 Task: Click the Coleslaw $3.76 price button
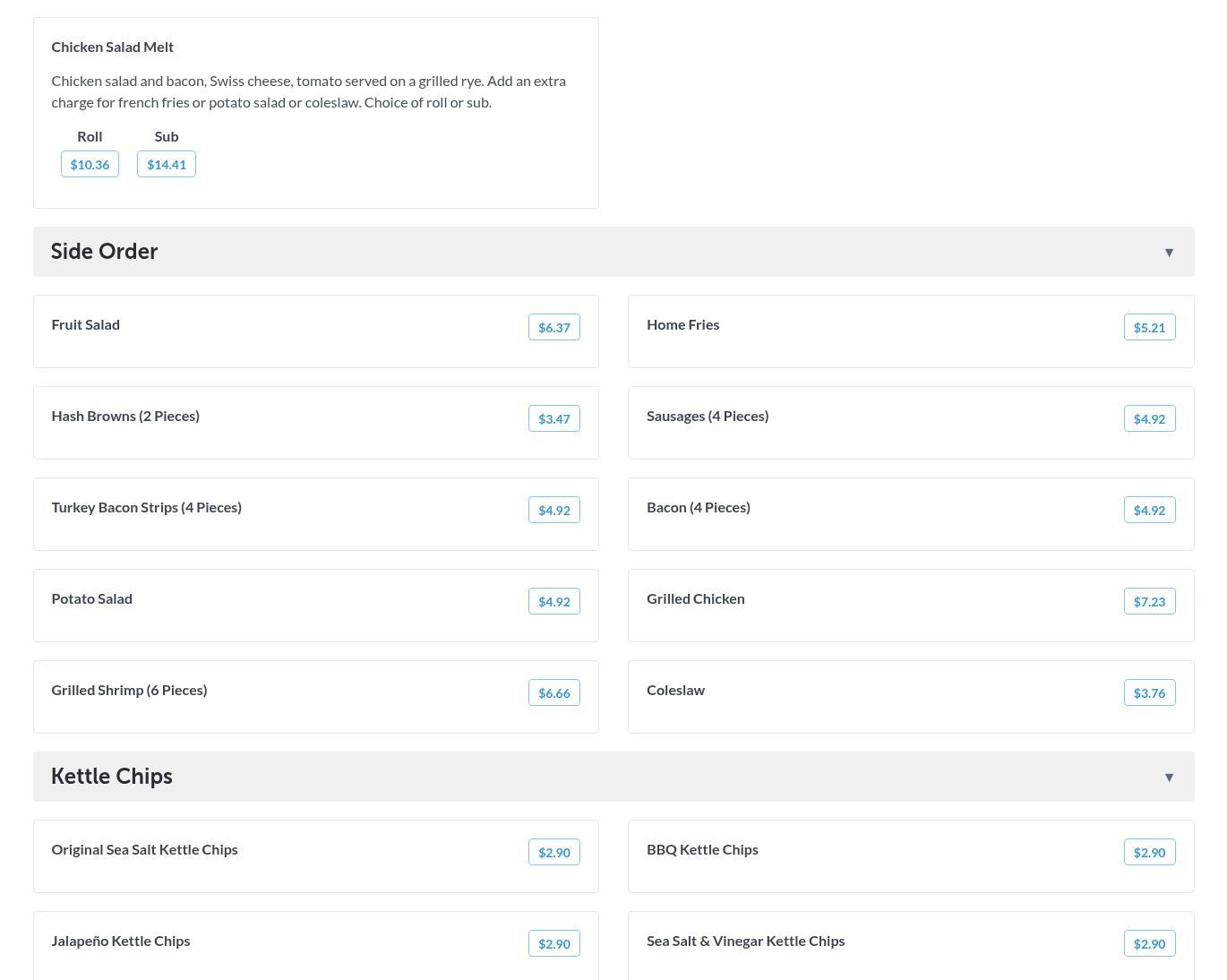(x=1149, y=693)
